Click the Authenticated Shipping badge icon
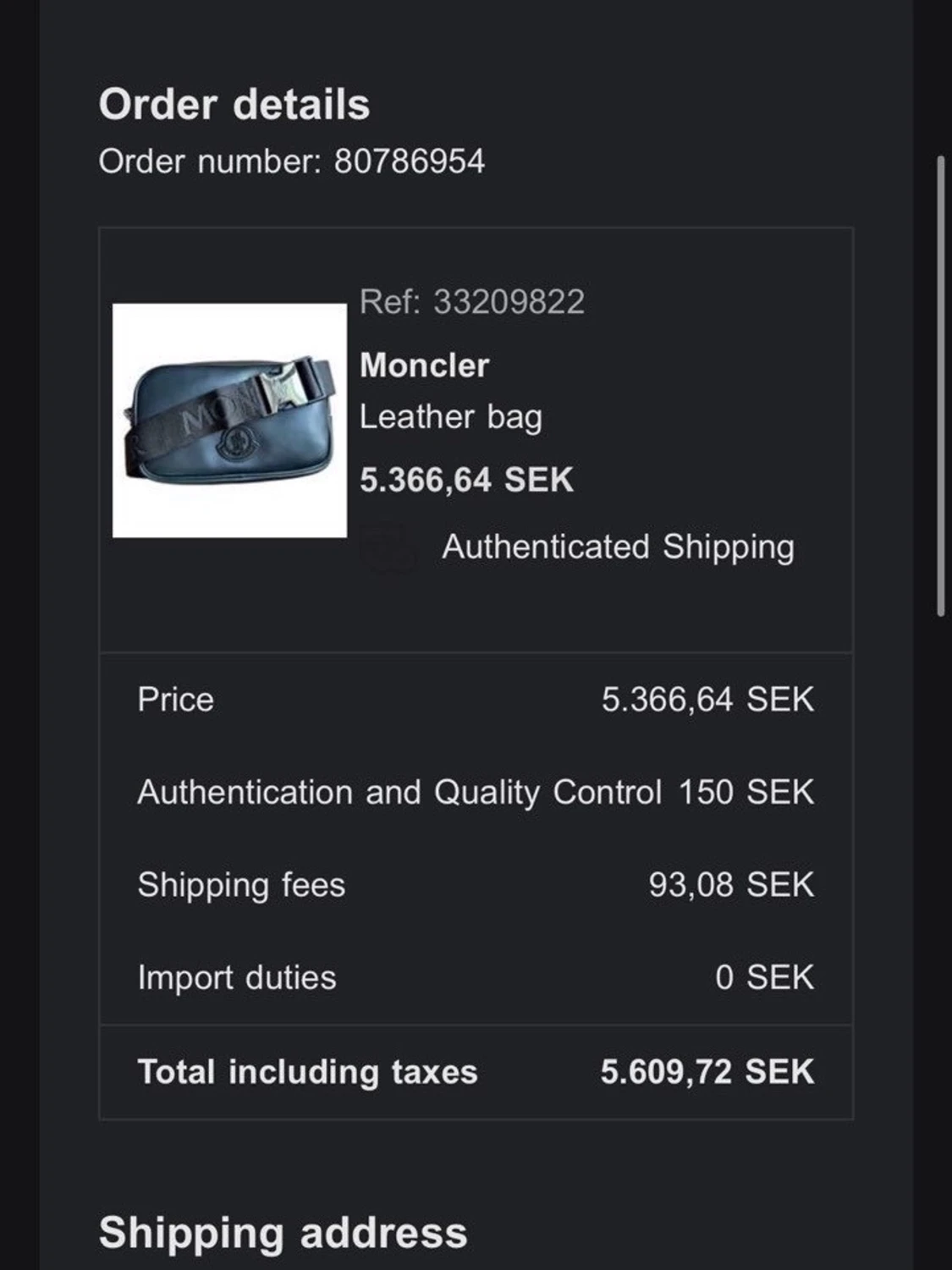This screenshot has width=952, height=1270. click(x=388, y=549)
